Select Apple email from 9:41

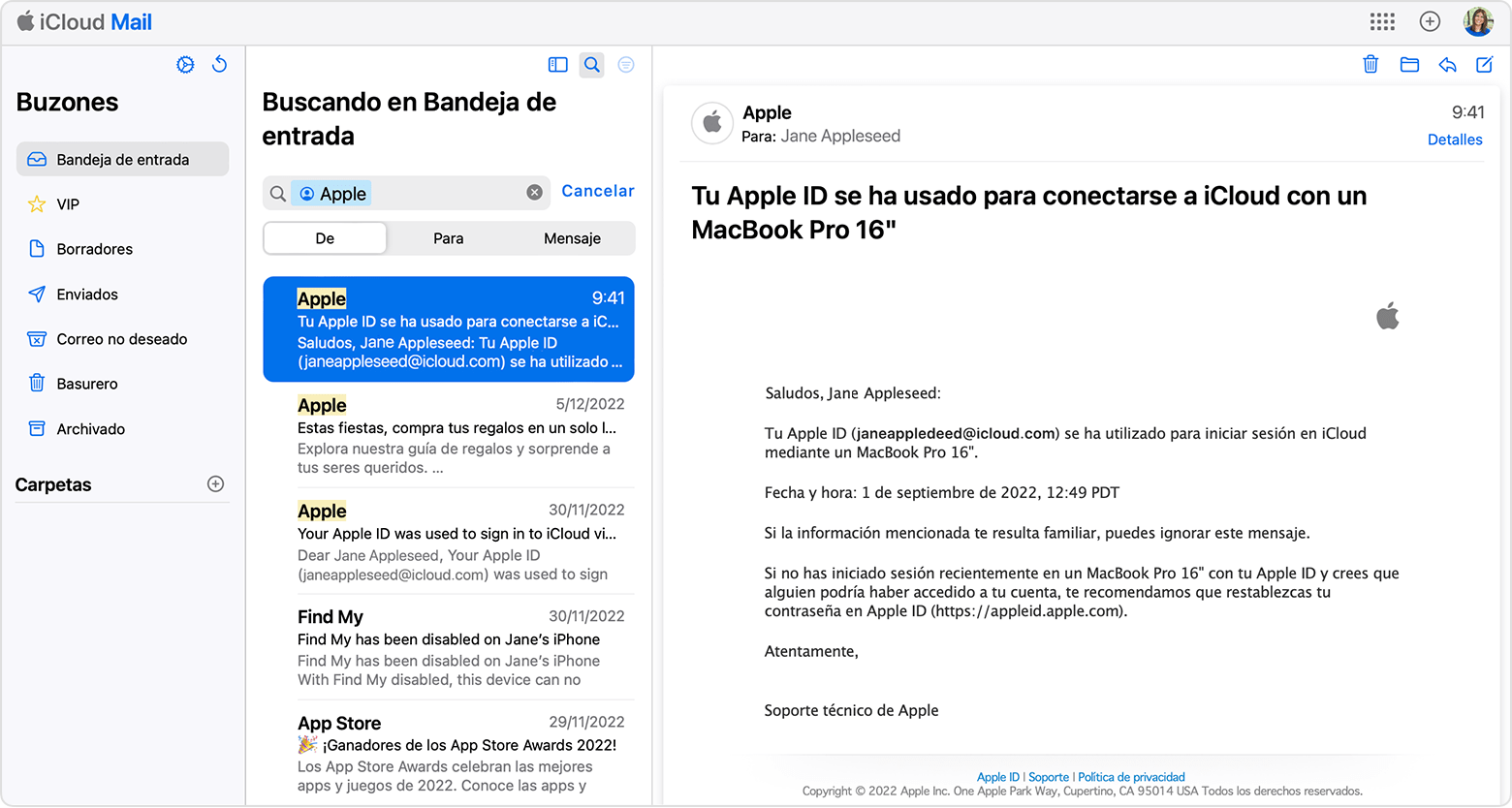449,329
